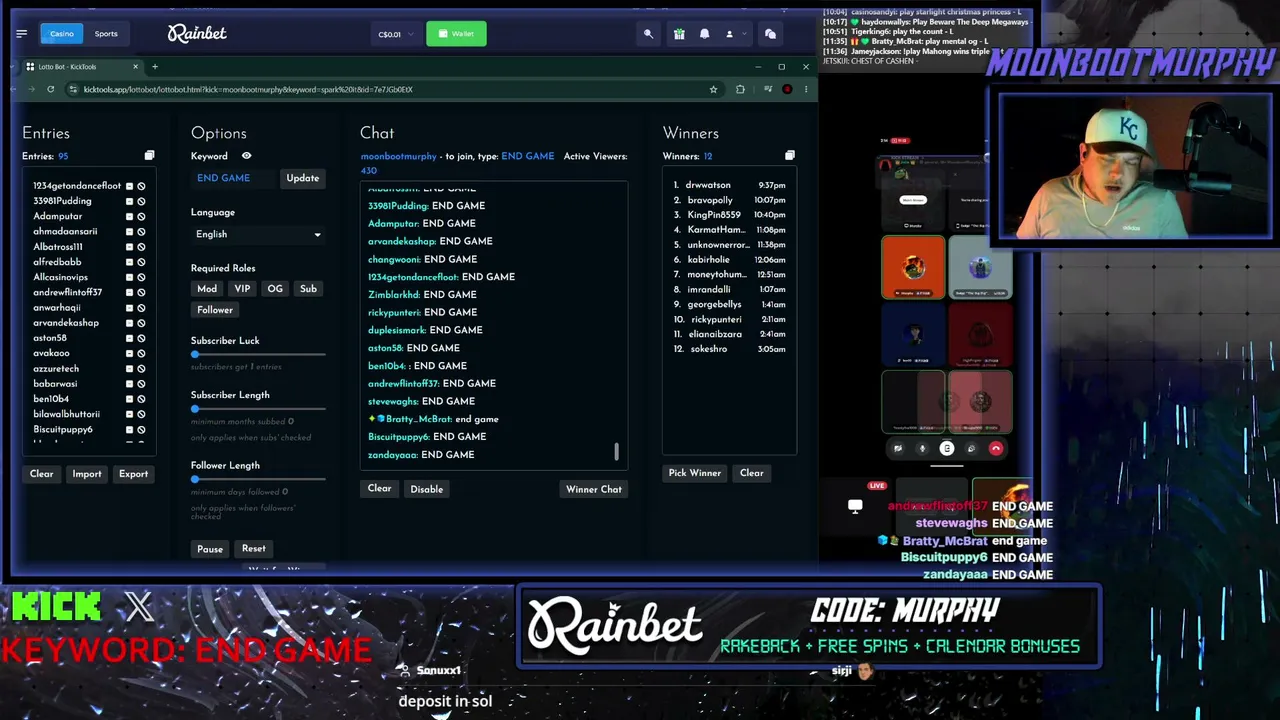Toggle the VIP required role
The height and width of the screenshot is (720, 1280).
click(242, 289)
